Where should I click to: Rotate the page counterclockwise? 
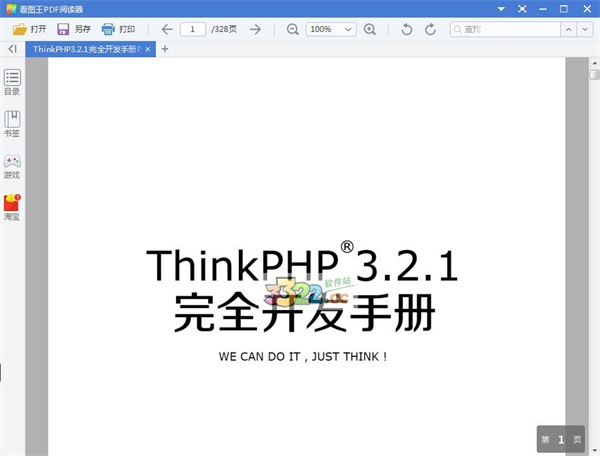(x=407, y=29)
